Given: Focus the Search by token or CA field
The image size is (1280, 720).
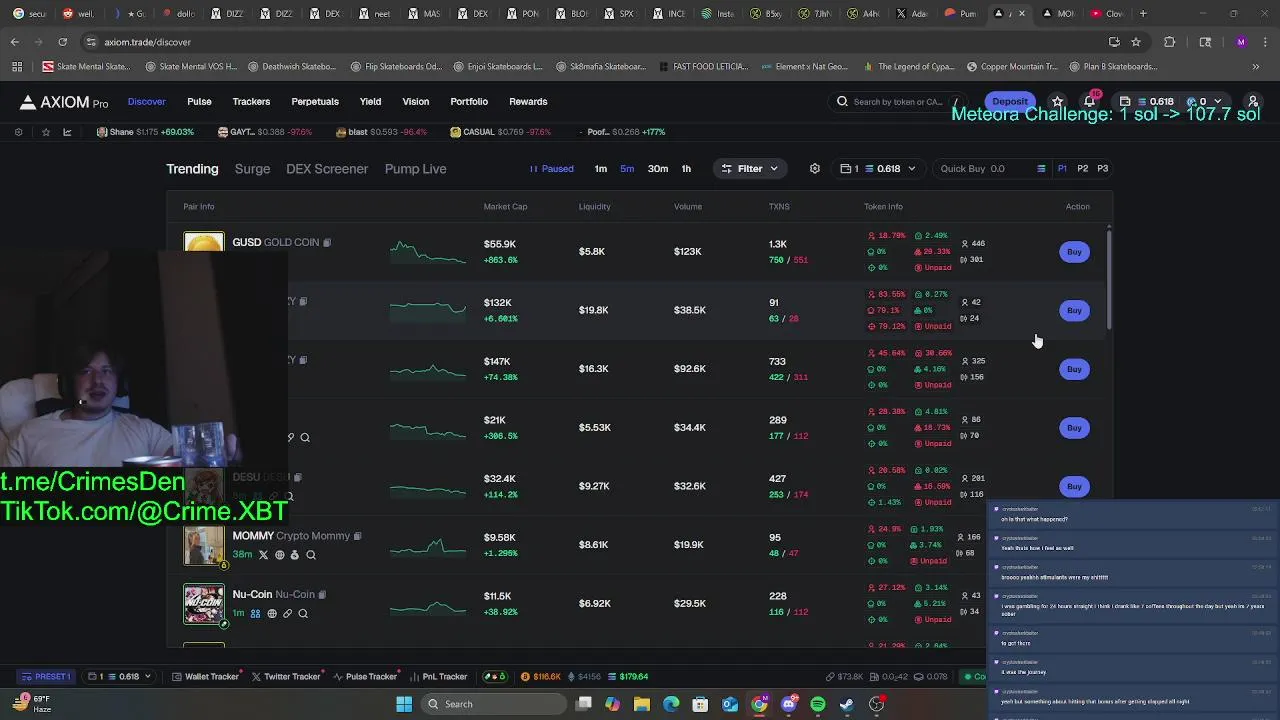Looking at the screenshot, I should pos(898,101).
